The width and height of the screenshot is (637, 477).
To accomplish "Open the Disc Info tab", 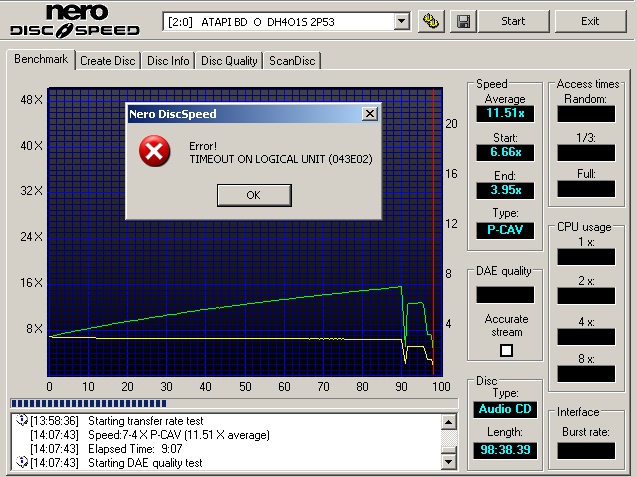I will [168, 61].
